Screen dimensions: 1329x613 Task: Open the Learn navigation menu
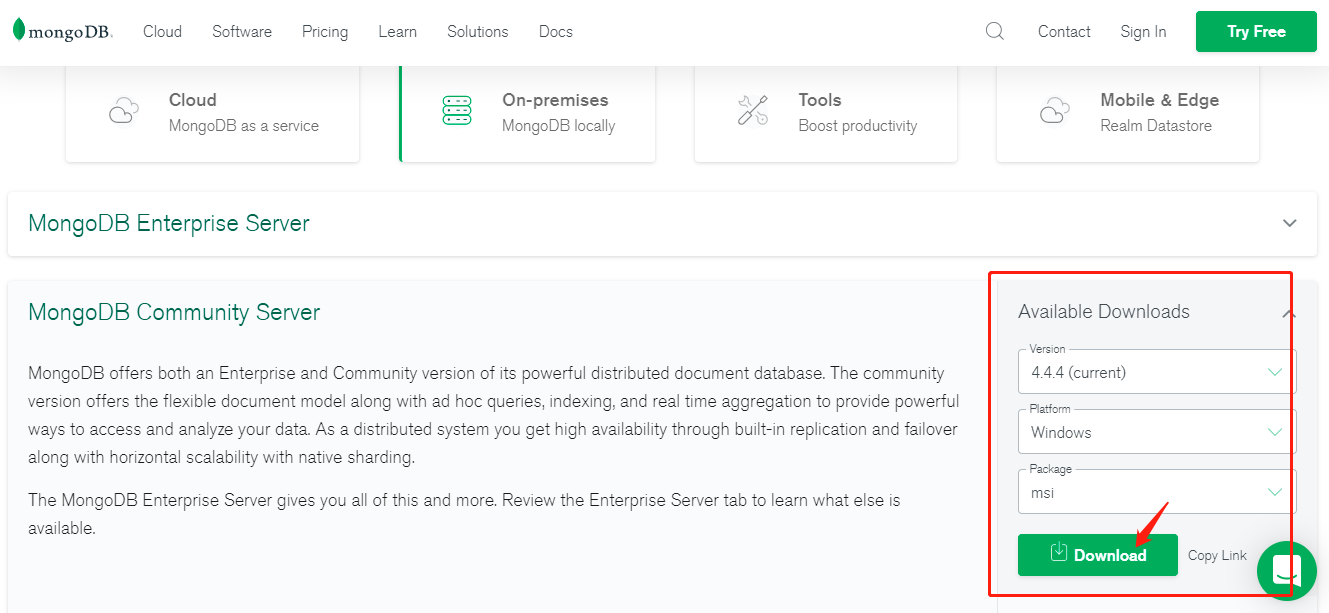click(x=397, y=31)
